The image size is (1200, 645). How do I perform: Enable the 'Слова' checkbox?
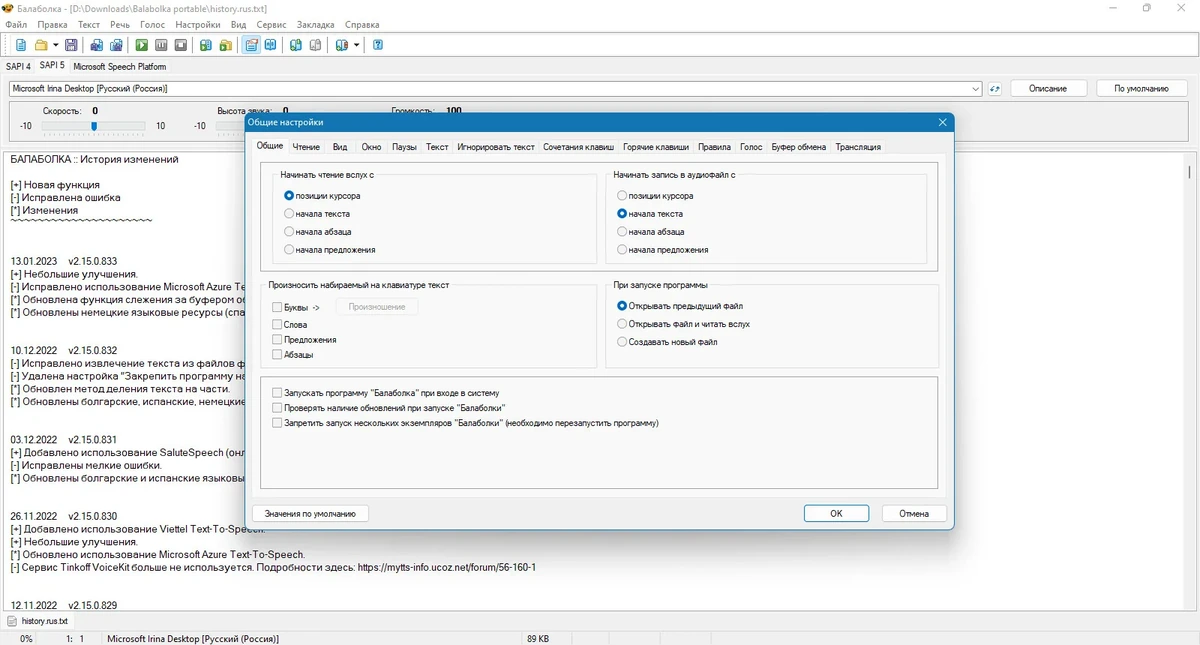click(x=277, y=325)
